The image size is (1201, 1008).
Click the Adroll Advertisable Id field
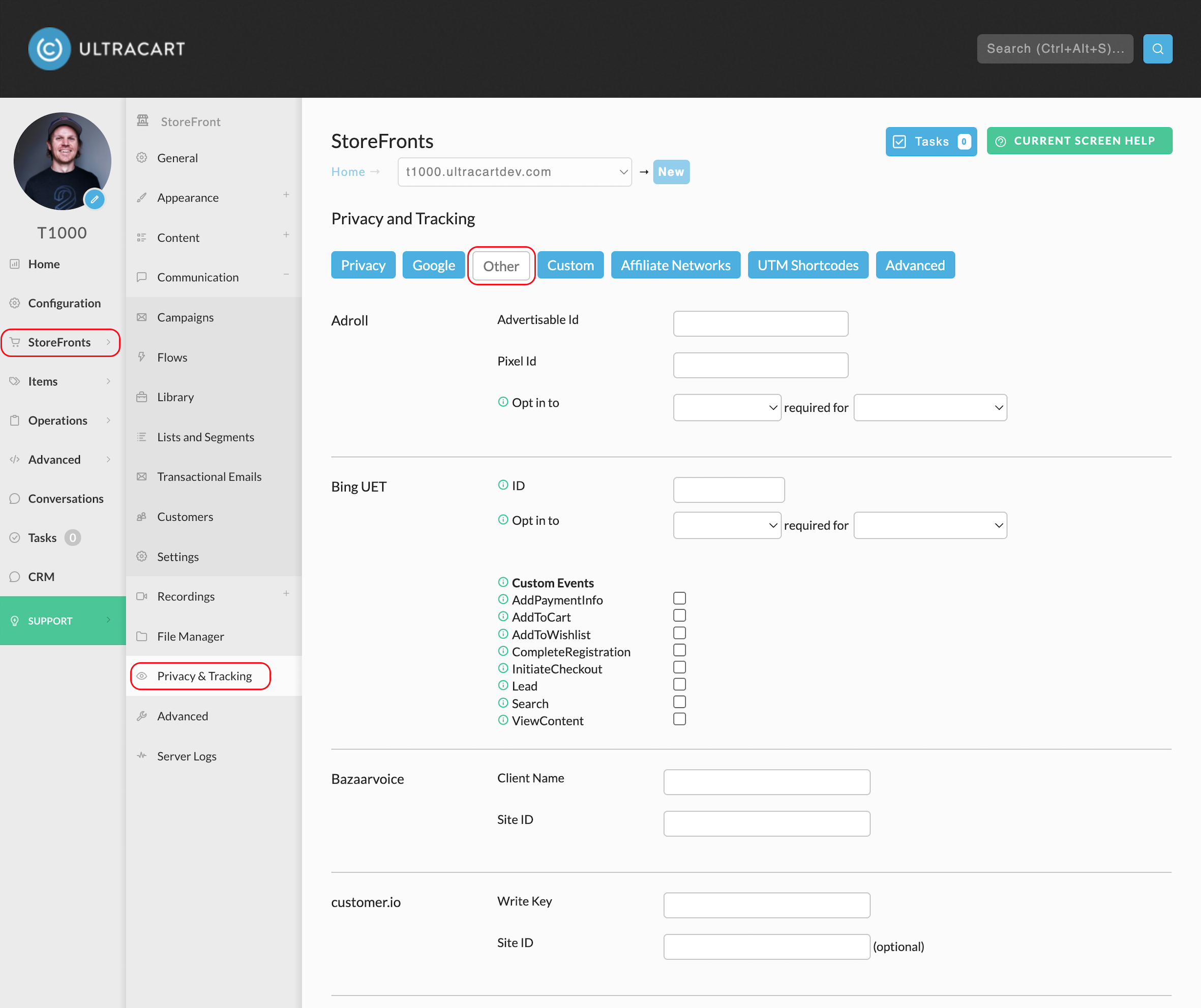pyautogui.click(x=761, y=324)
